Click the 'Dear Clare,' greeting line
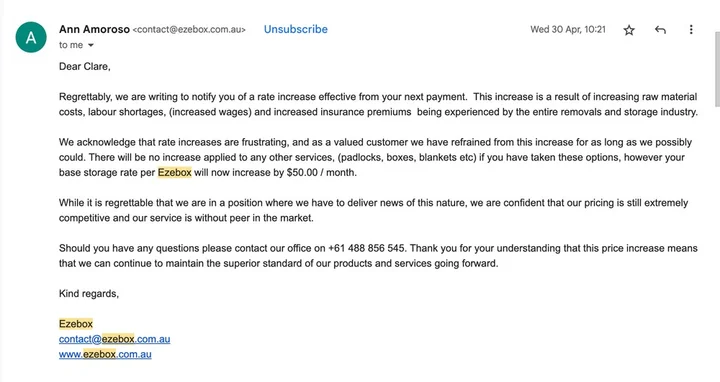Screen dimensions: 720x382 point(84,67)
